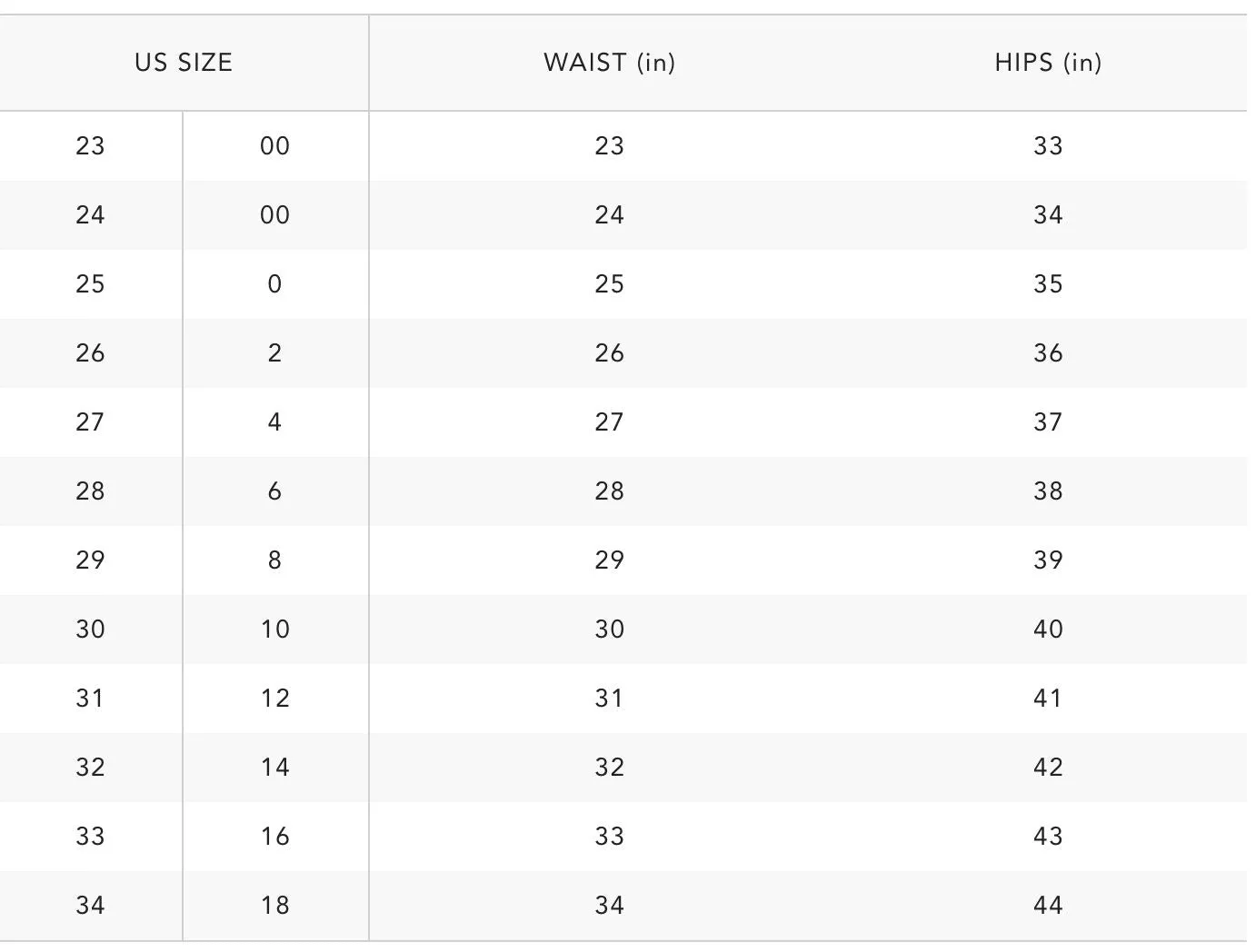The height and width of the screenshot is (952, 1256).
Task: Select the hips value 40 cell
Action: (1048, 630)
